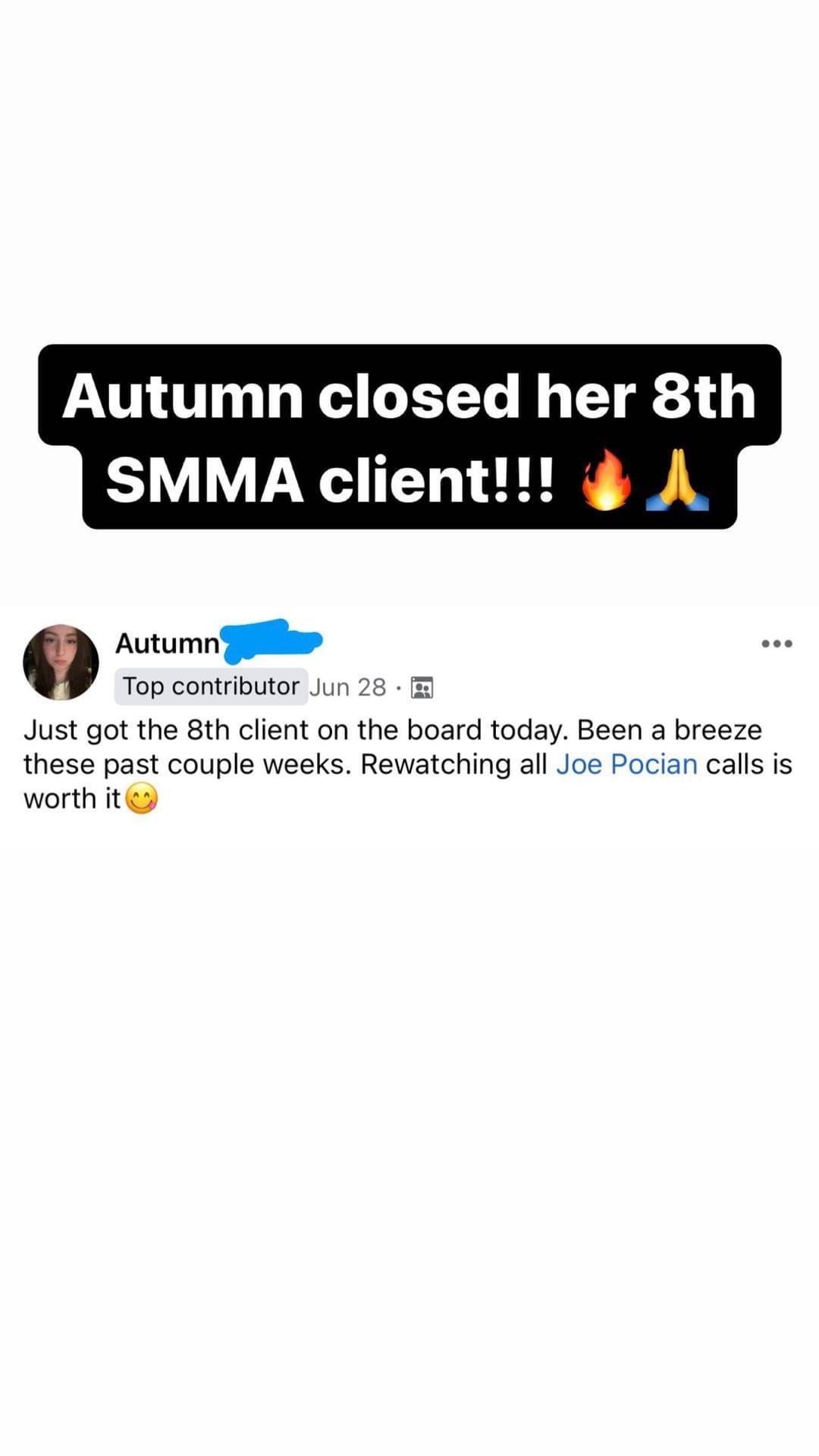Open Autumn's round profile picture
The width and height of the screenshot is (819, 1456).
click(x=61, y=661)
